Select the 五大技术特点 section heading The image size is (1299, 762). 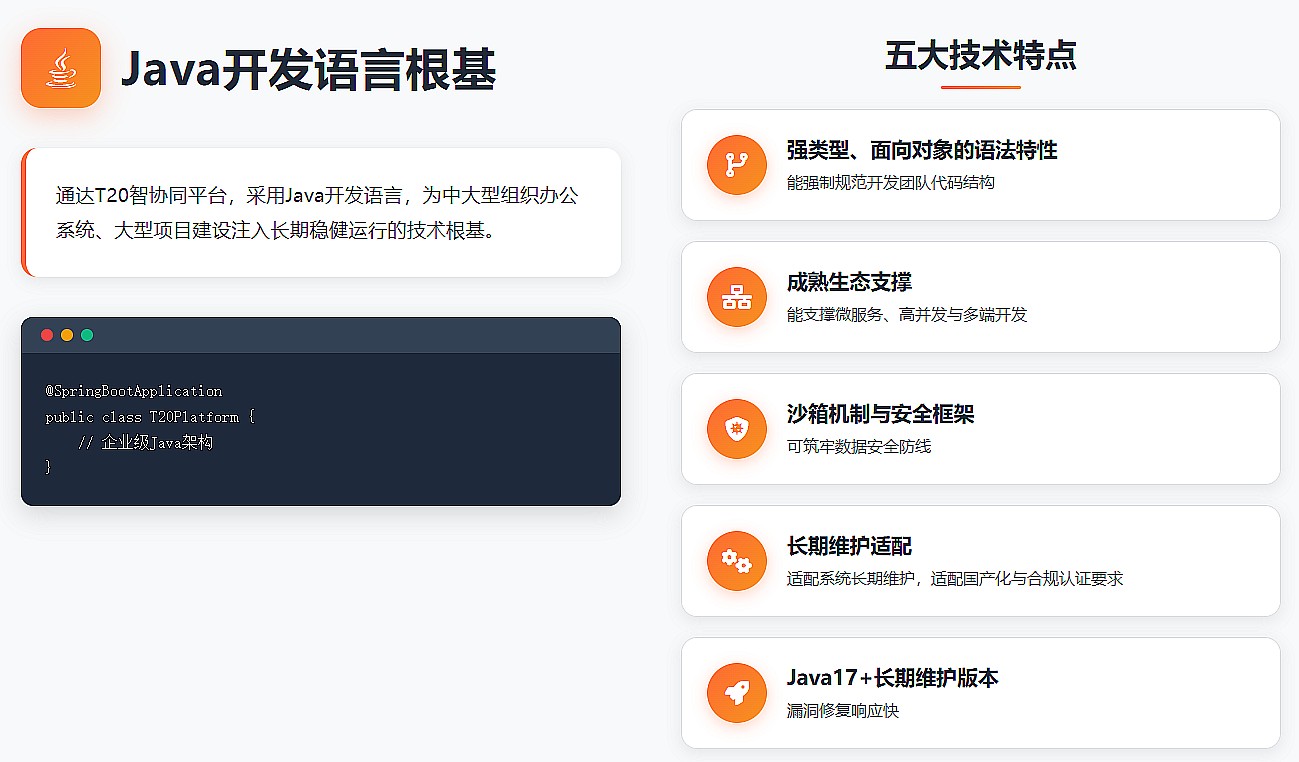point(980,56)
